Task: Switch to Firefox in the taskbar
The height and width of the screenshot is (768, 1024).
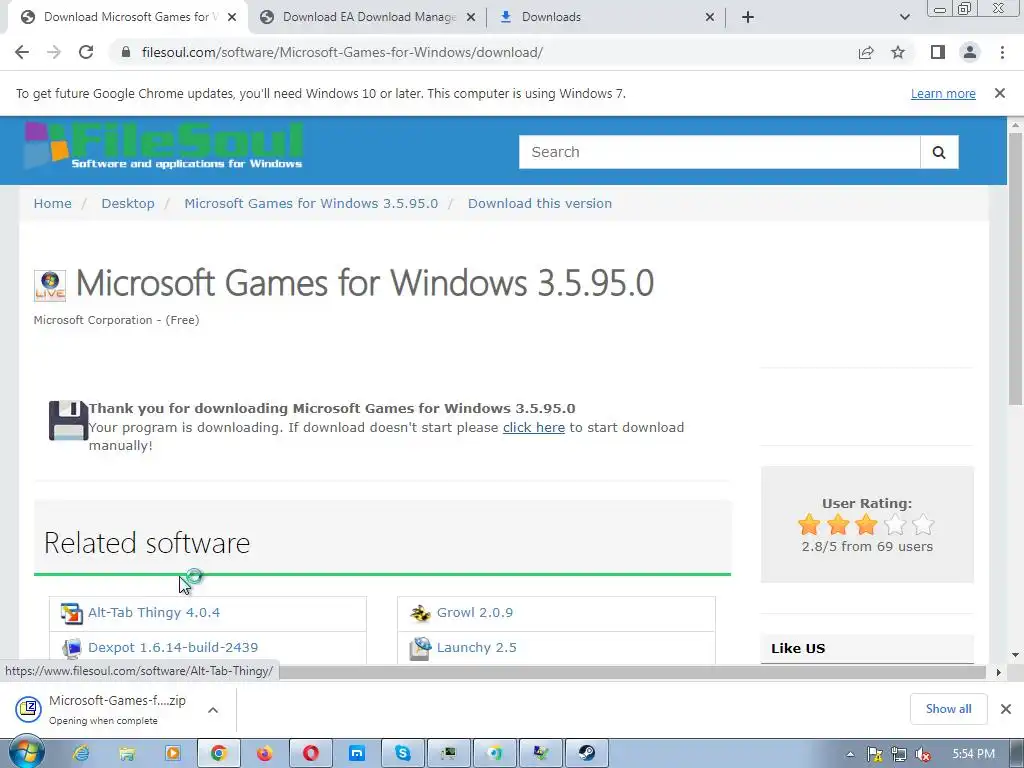Action: coord(264,754)
